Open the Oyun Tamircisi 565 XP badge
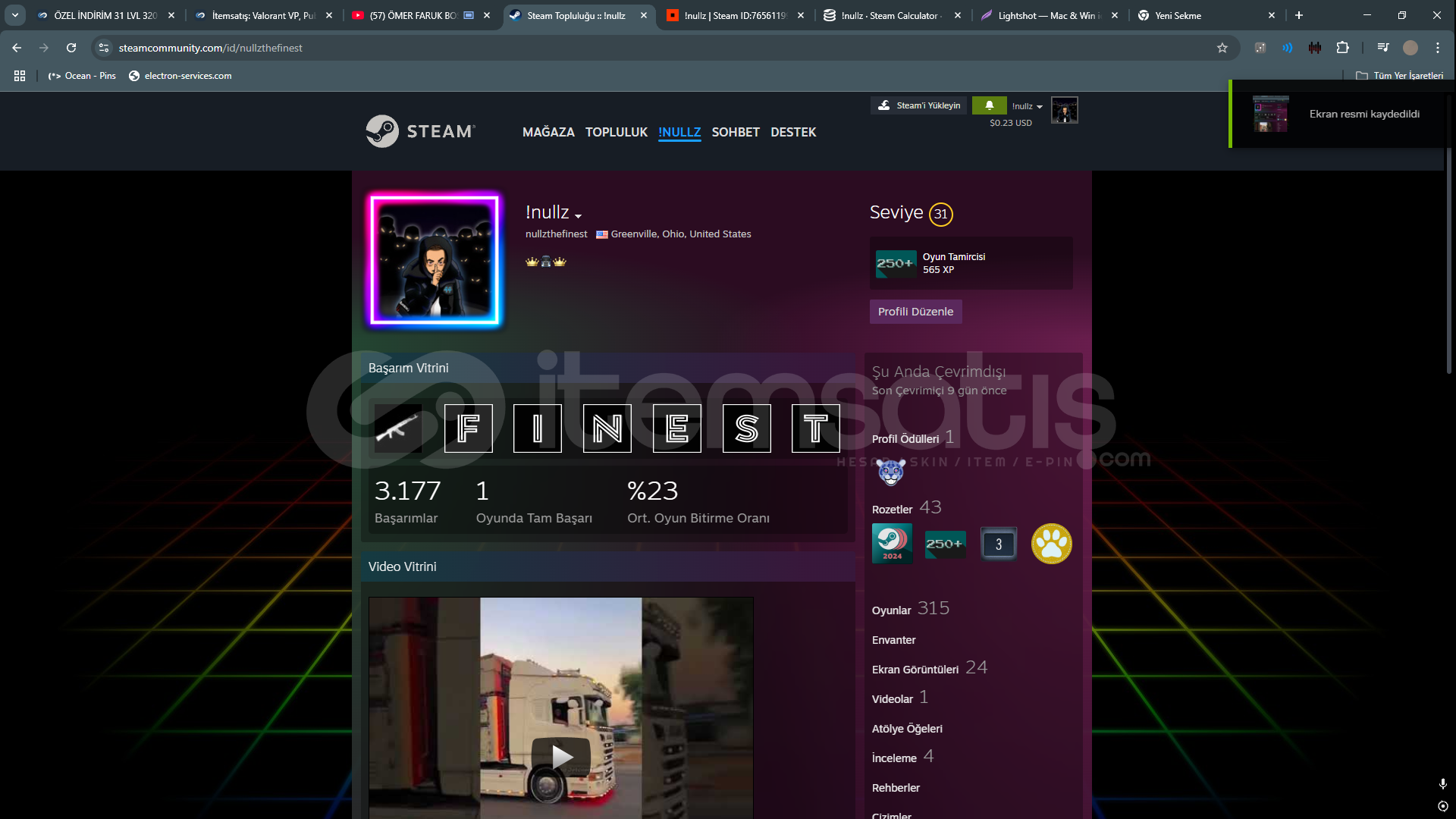This screenshot has height=819, width=1456. click(971, 263)
